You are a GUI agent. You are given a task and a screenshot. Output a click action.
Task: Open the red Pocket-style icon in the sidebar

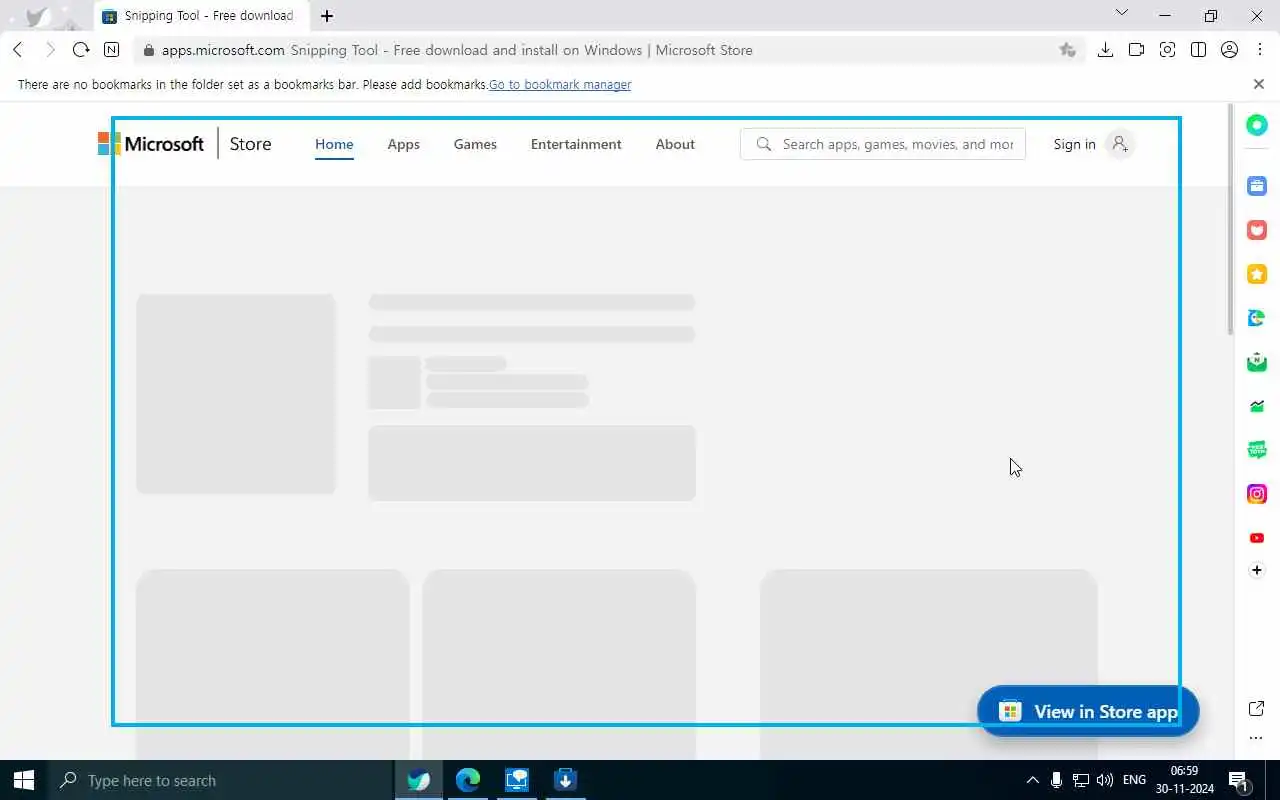tap(1257, 230)
